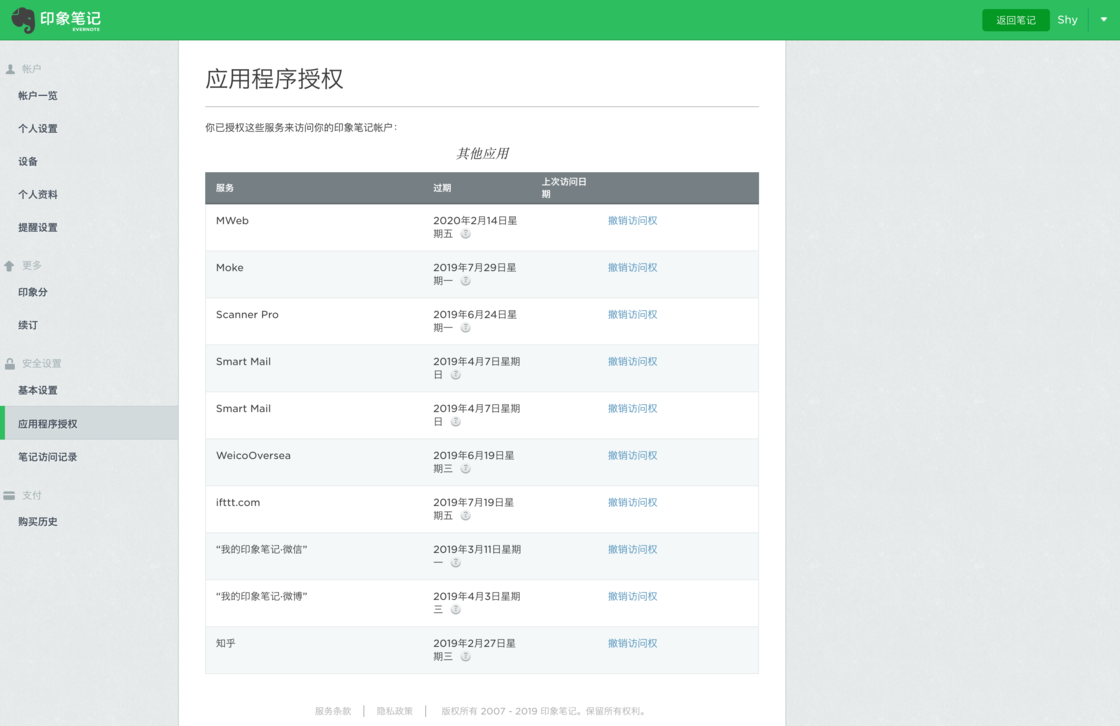The height and width of the screenshot is (726, 1120).
Task: Open the 服务条款 footer link
Action: (x=333, y=710)
